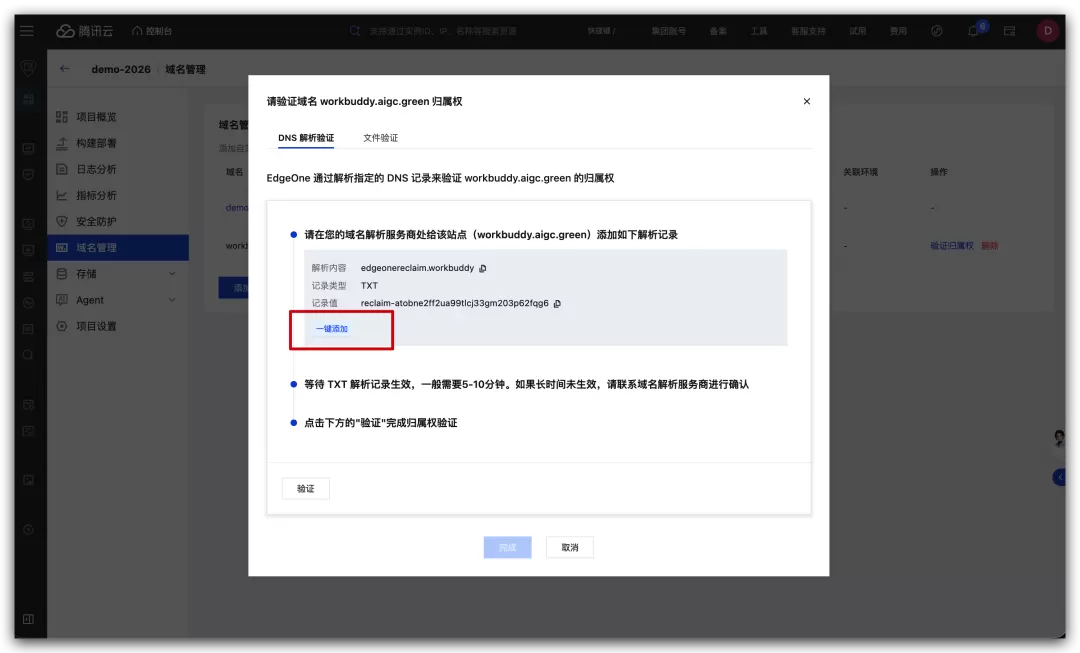This screenshot has height=653, width=1080.
Task: Click the search box in top bar
Action: (x=443, y=31)
